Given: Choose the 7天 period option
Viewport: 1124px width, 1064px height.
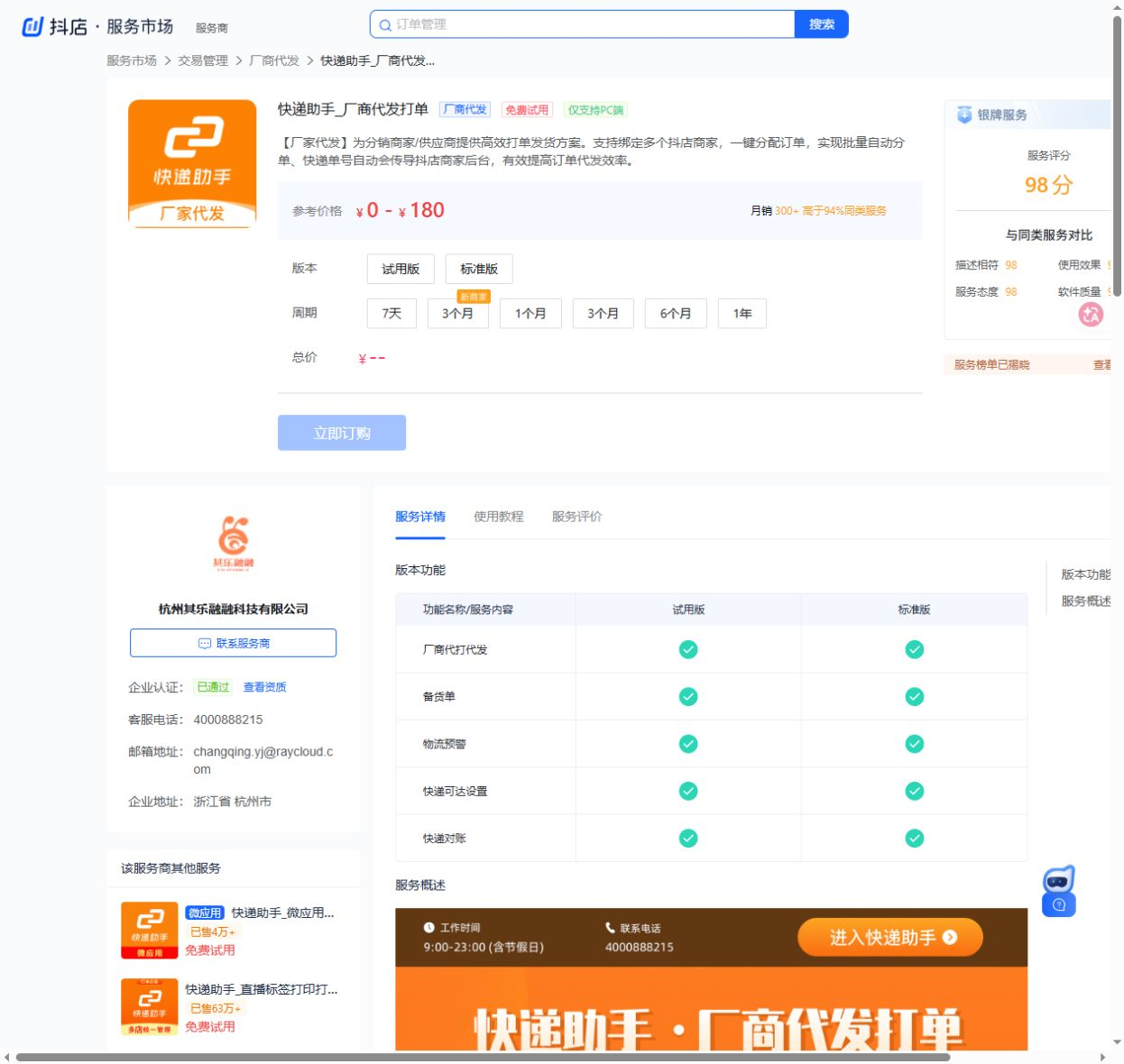Looking at the screenshot, I should [x=392, y=314].
